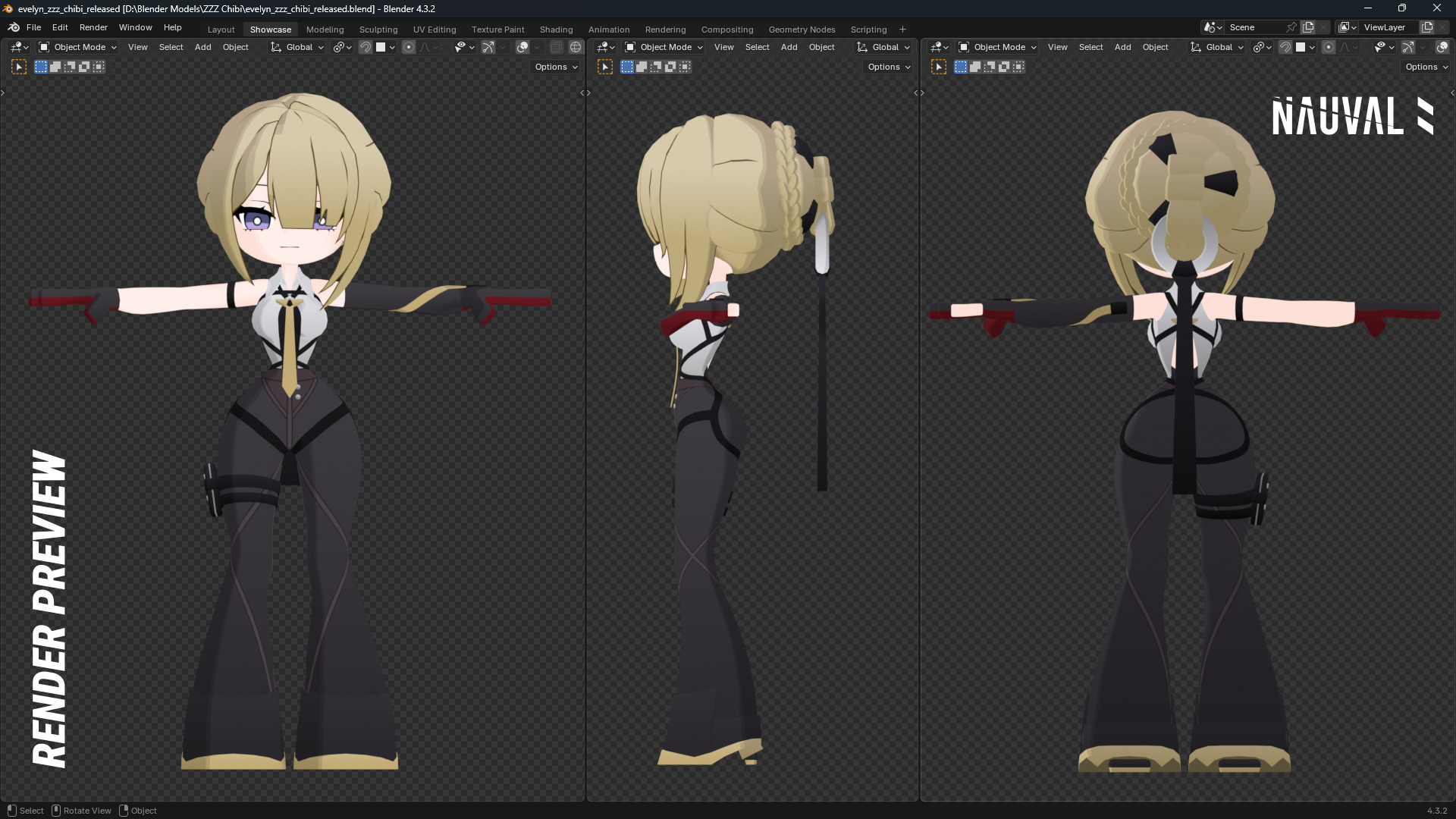The height and width of the screenshot is (819, 1456).
Task: Pin the scene to the workspace
Action: [1291, 27]
